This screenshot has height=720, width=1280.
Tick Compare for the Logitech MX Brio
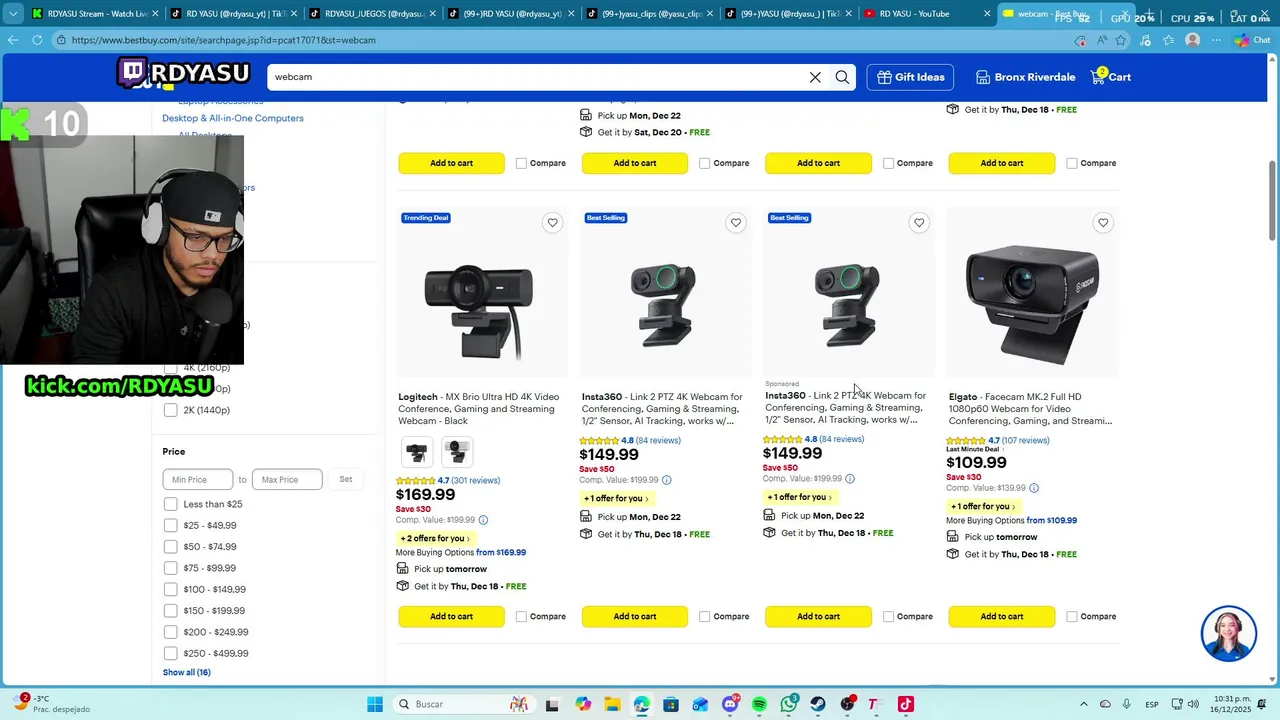[521, 616]
